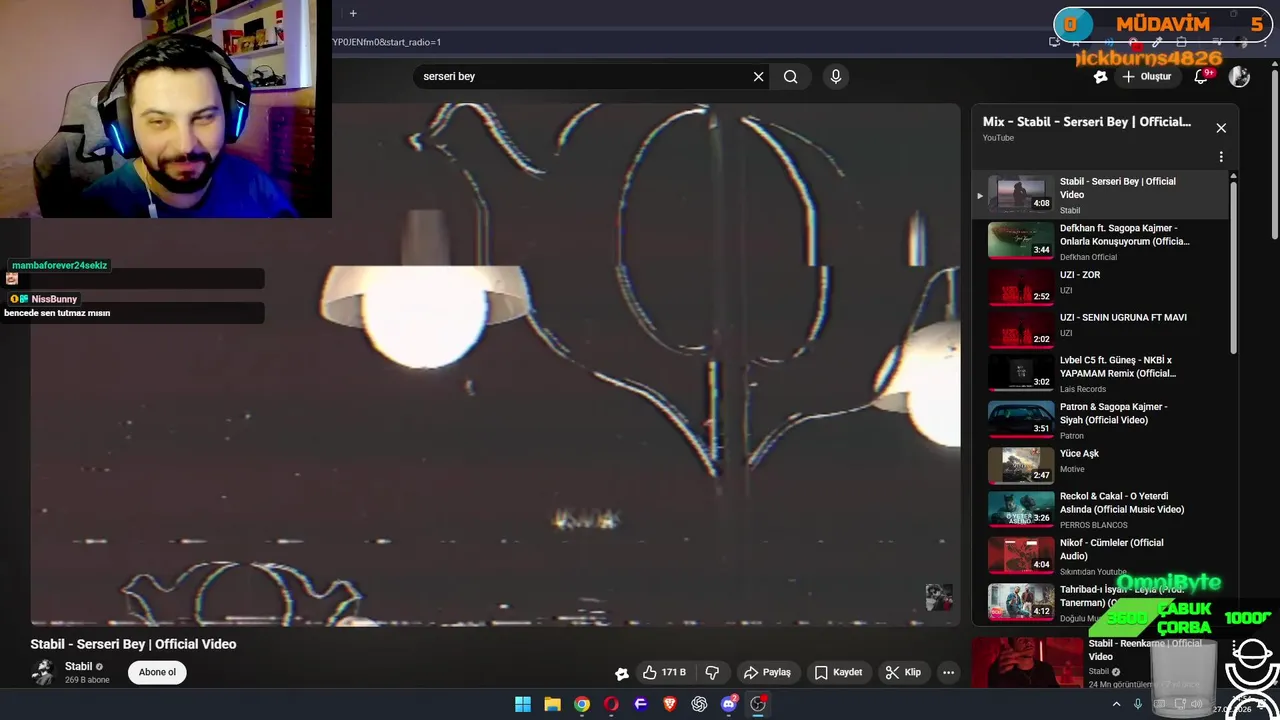Click the star icon left of the like button
The width and height of the screenshot is (1280, 720).
click(x=622, y=673)
